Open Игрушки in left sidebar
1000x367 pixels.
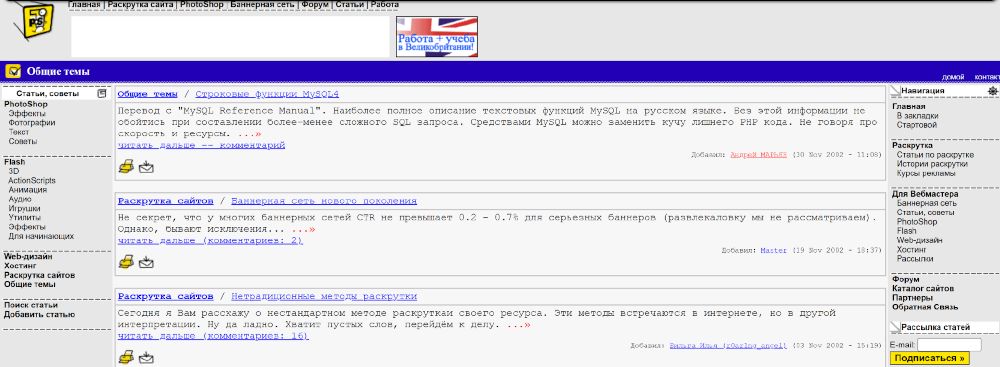tap(25, 208)
